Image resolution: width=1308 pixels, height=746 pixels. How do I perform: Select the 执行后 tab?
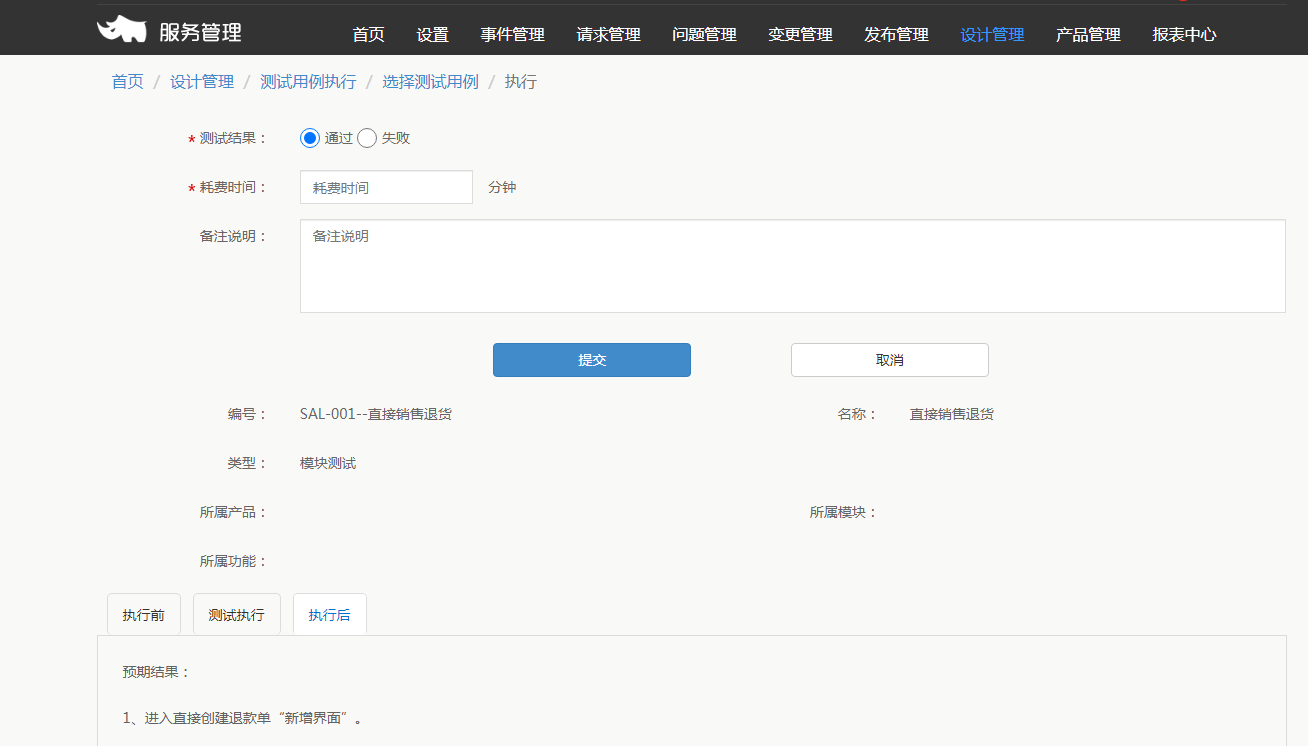tap(330, 614)
